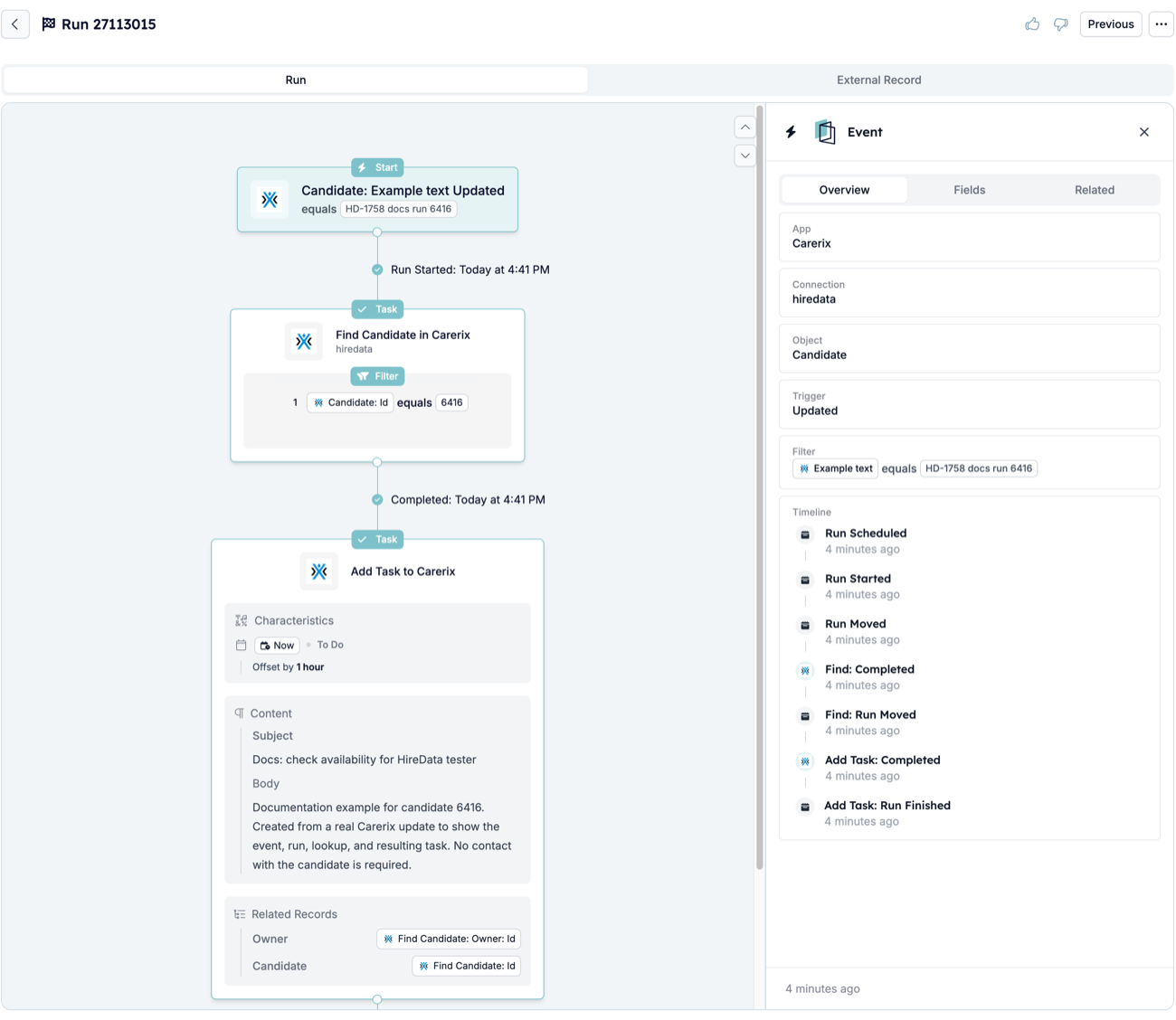Screen dimensions: 1176x1020
Task: Click the Filter badge in Find Candidate
Action: 377,376
